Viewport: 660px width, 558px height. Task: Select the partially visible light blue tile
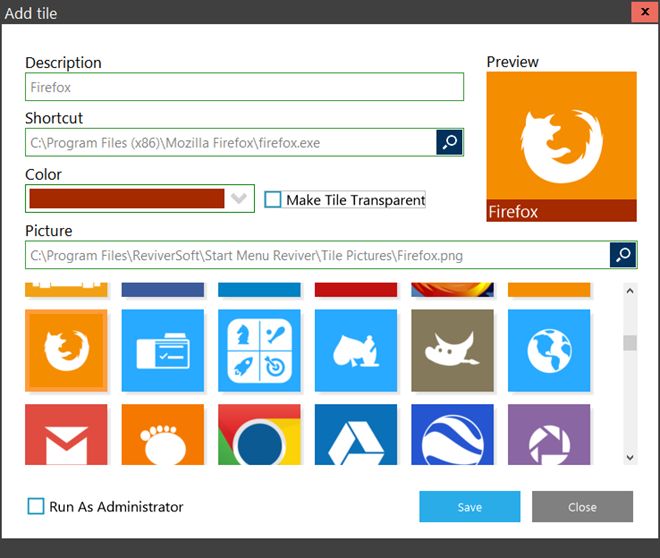click(x=259, y=290)
